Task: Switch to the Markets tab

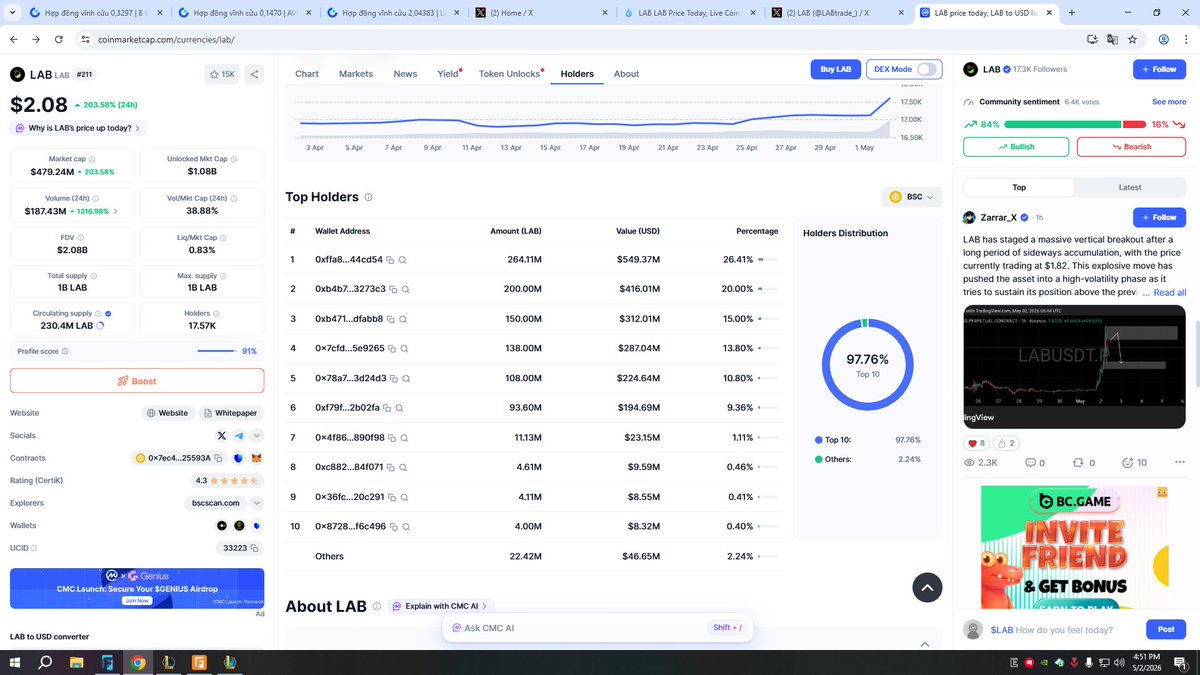Action: pos(356,74)
